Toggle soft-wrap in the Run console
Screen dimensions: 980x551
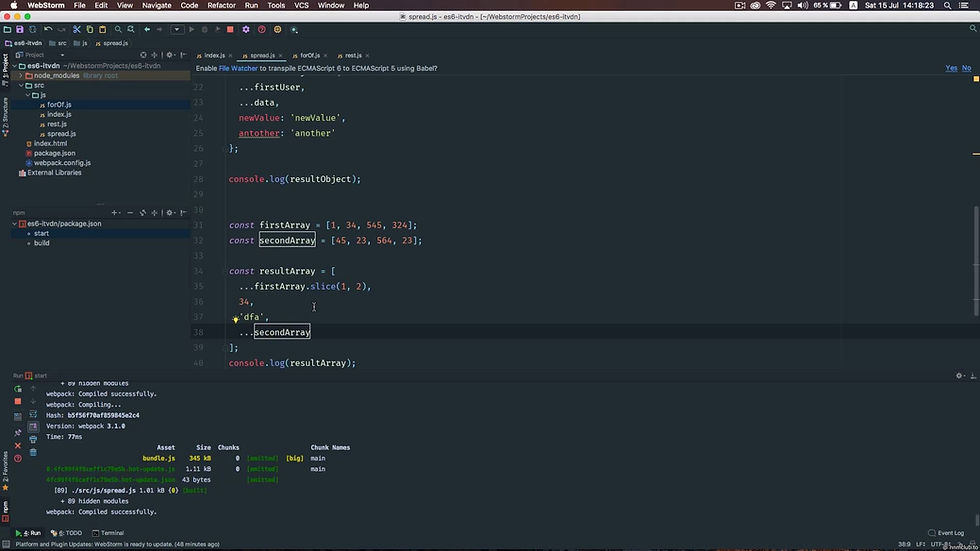pyautogui.click(x=33, y=414)
